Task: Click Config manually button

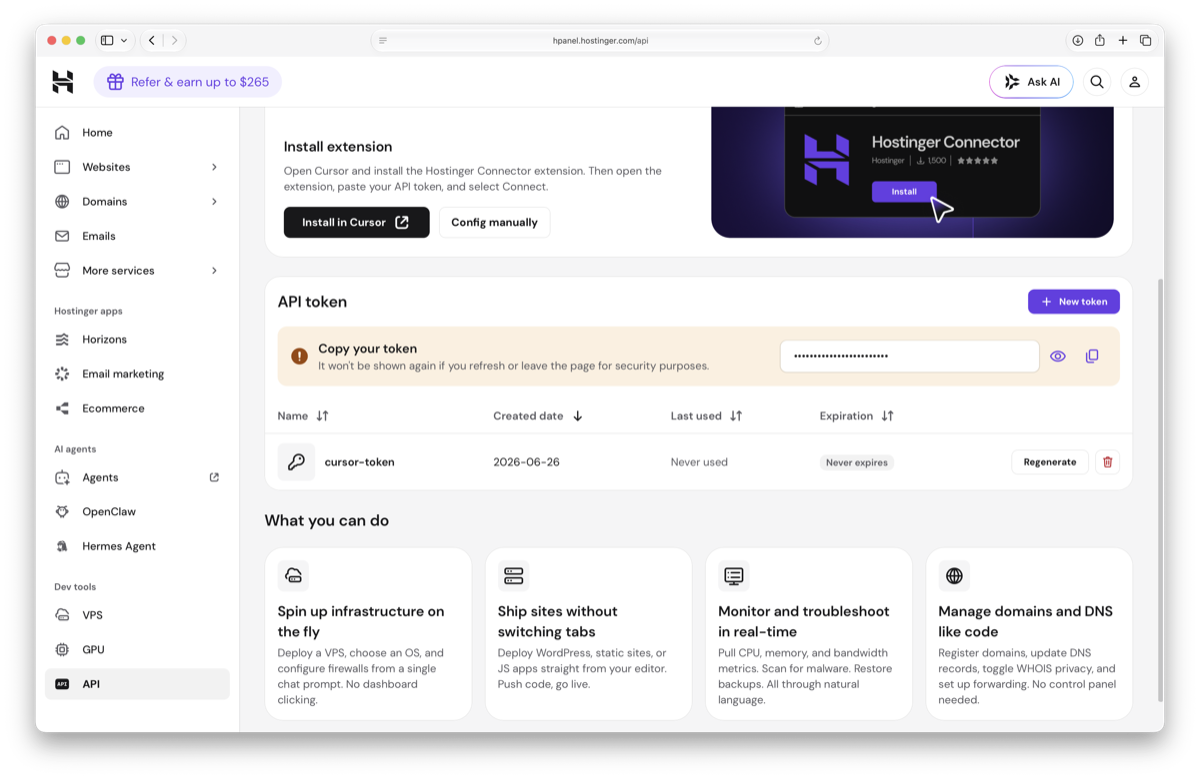Action: (494, 222)
